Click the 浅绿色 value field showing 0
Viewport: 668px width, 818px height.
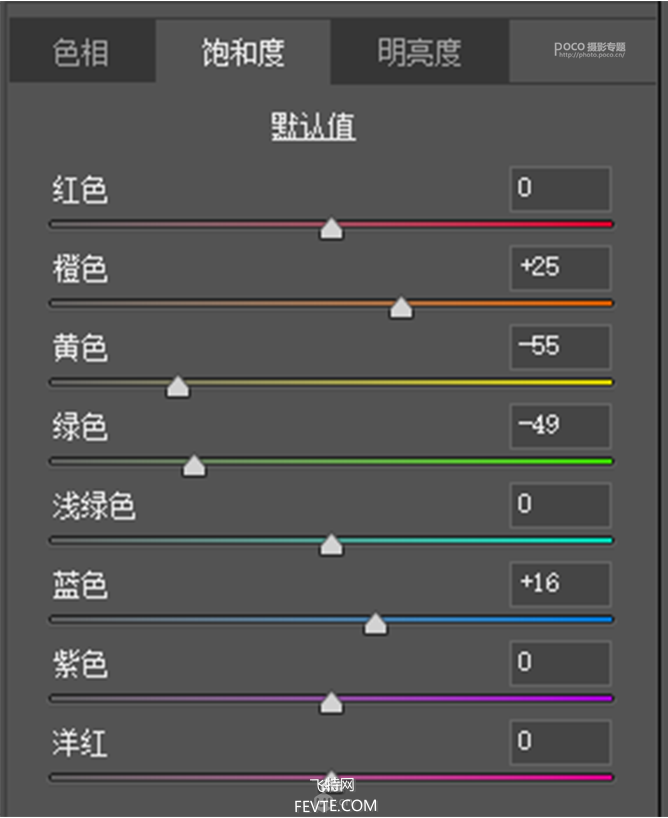[x=559, y=505]
